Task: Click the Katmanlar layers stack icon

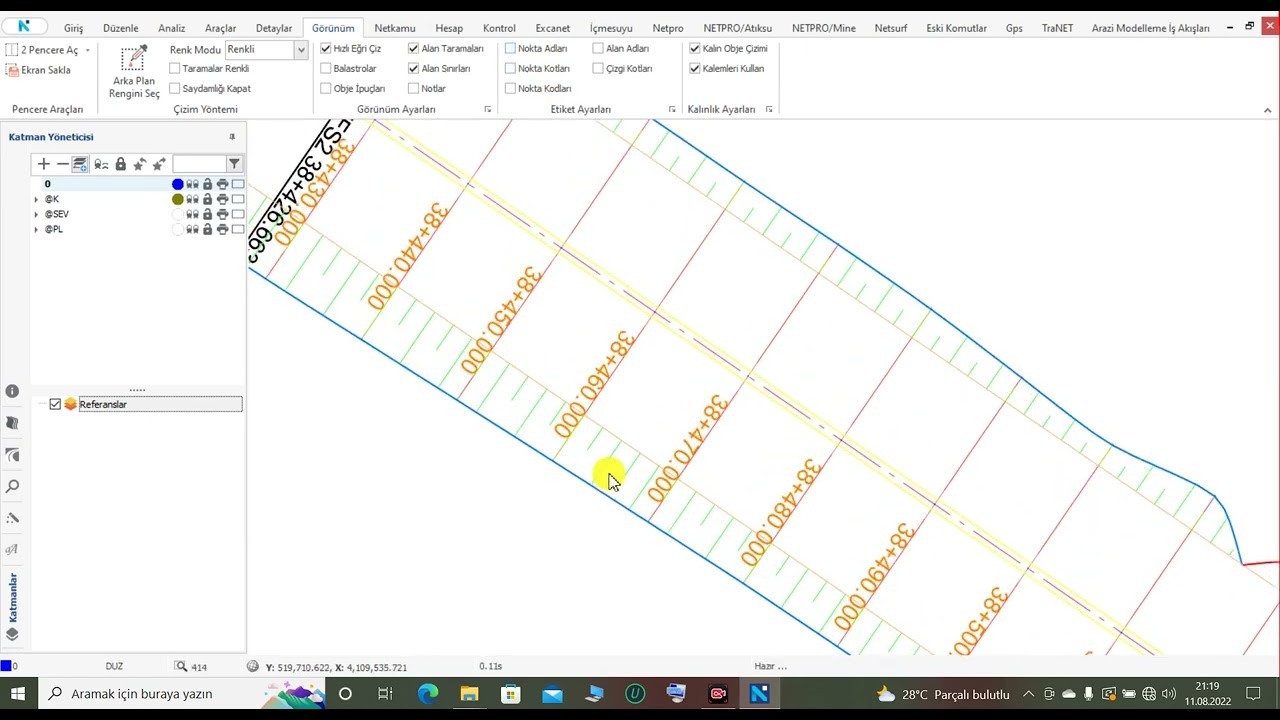Action: (12, 634)
